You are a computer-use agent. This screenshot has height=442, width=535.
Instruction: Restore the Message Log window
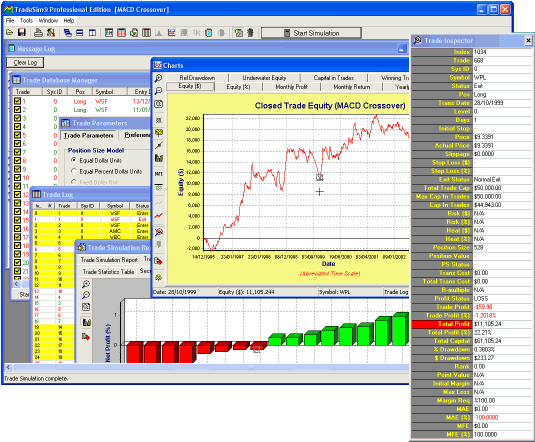point(403,49)
